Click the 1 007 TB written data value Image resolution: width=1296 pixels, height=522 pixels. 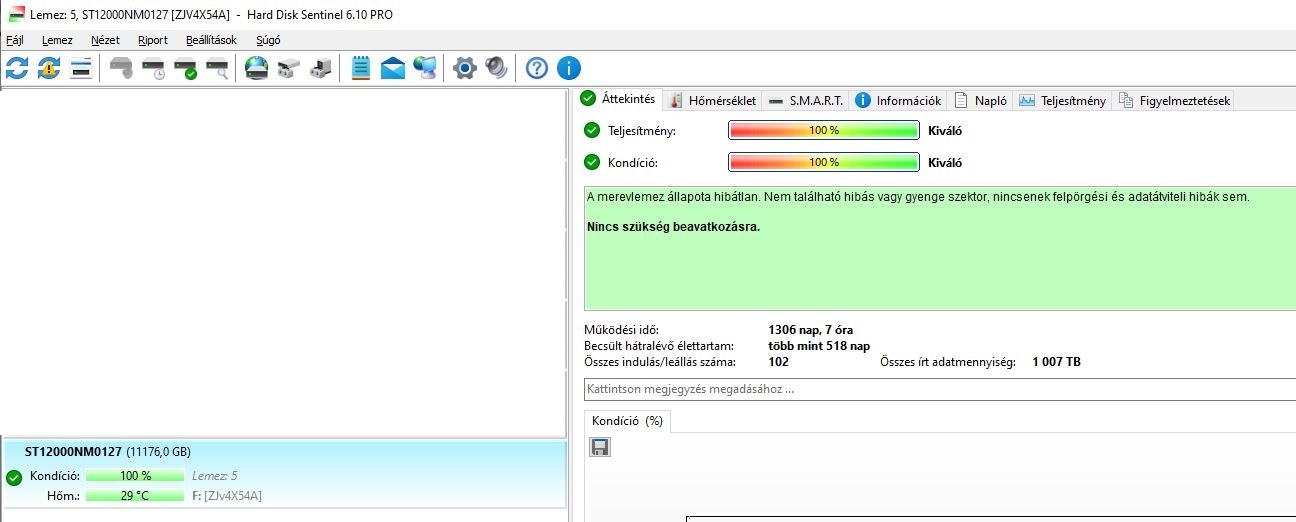pos(1056,362)
